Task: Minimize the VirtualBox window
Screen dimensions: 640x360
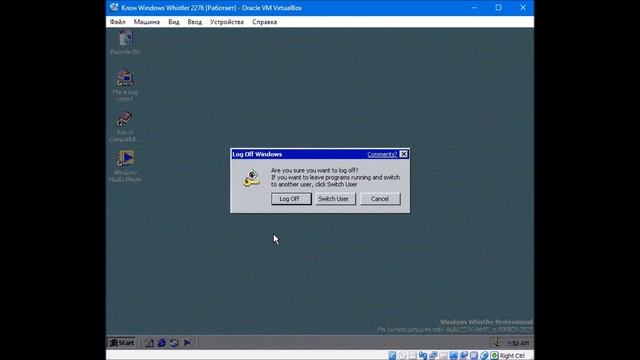Action: (x=474, y=8)
